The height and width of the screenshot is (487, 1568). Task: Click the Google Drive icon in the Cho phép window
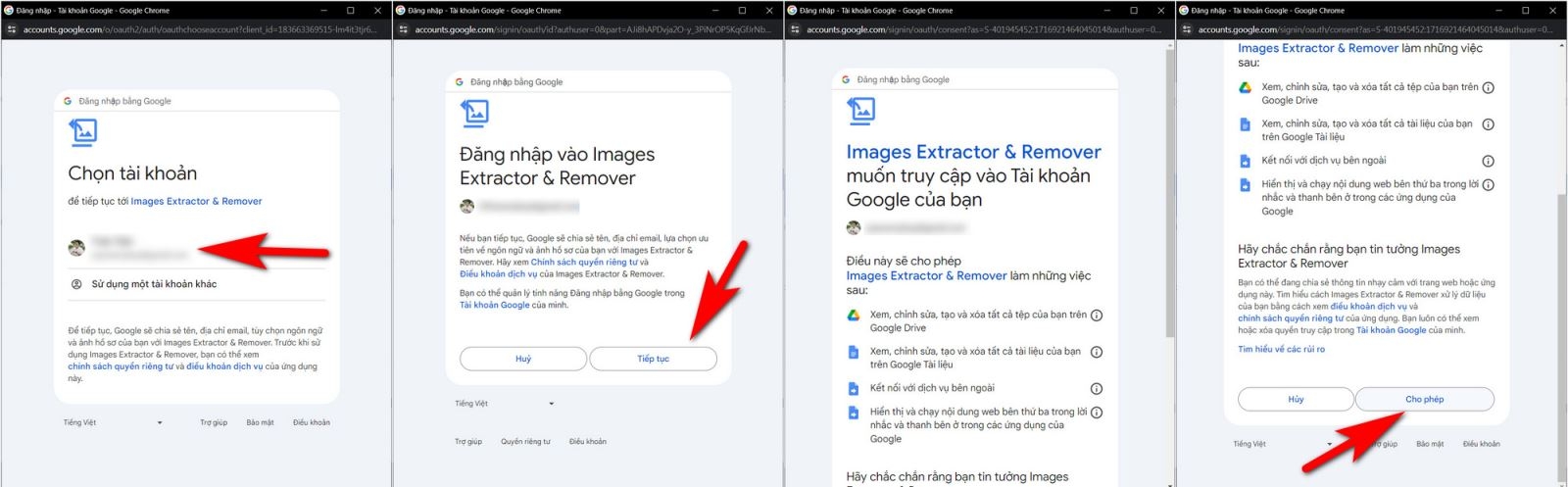(x=1245, y=87)
